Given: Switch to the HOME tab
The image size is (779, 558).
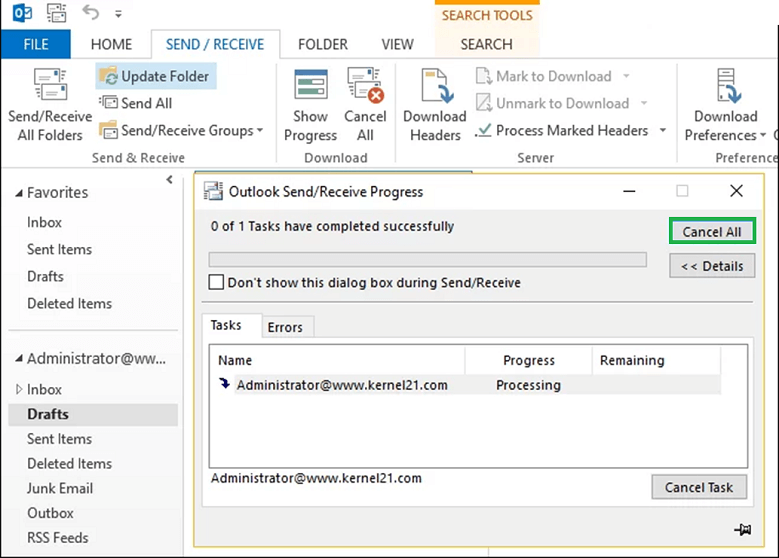Looking at the screenshot, I should pos(111,44).
